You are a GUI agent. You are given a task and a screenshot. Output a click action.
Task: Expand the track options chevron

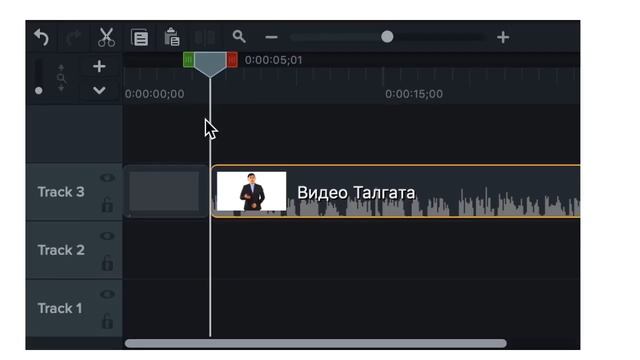click(99, 90)
